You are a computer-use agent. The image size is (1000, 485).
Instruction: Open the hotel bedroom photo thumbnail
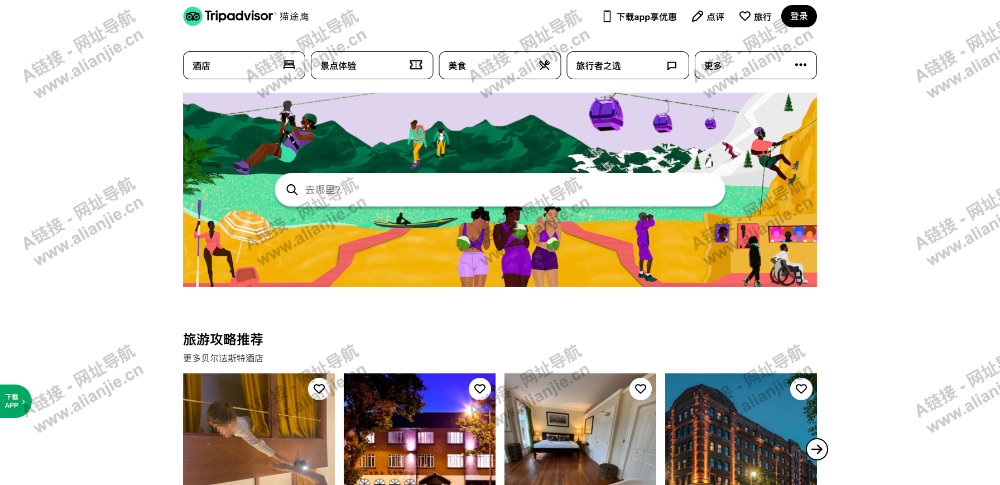tap(580, 429)
